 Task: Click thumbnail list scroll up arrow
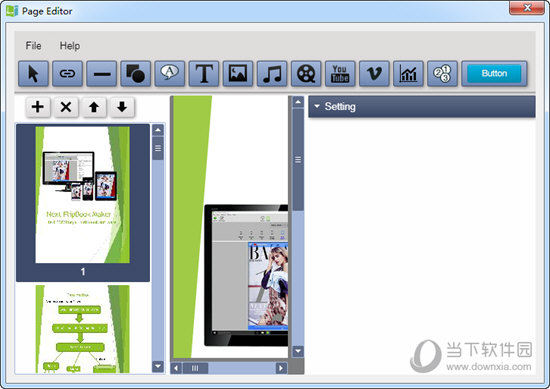[x=158, y=130]
